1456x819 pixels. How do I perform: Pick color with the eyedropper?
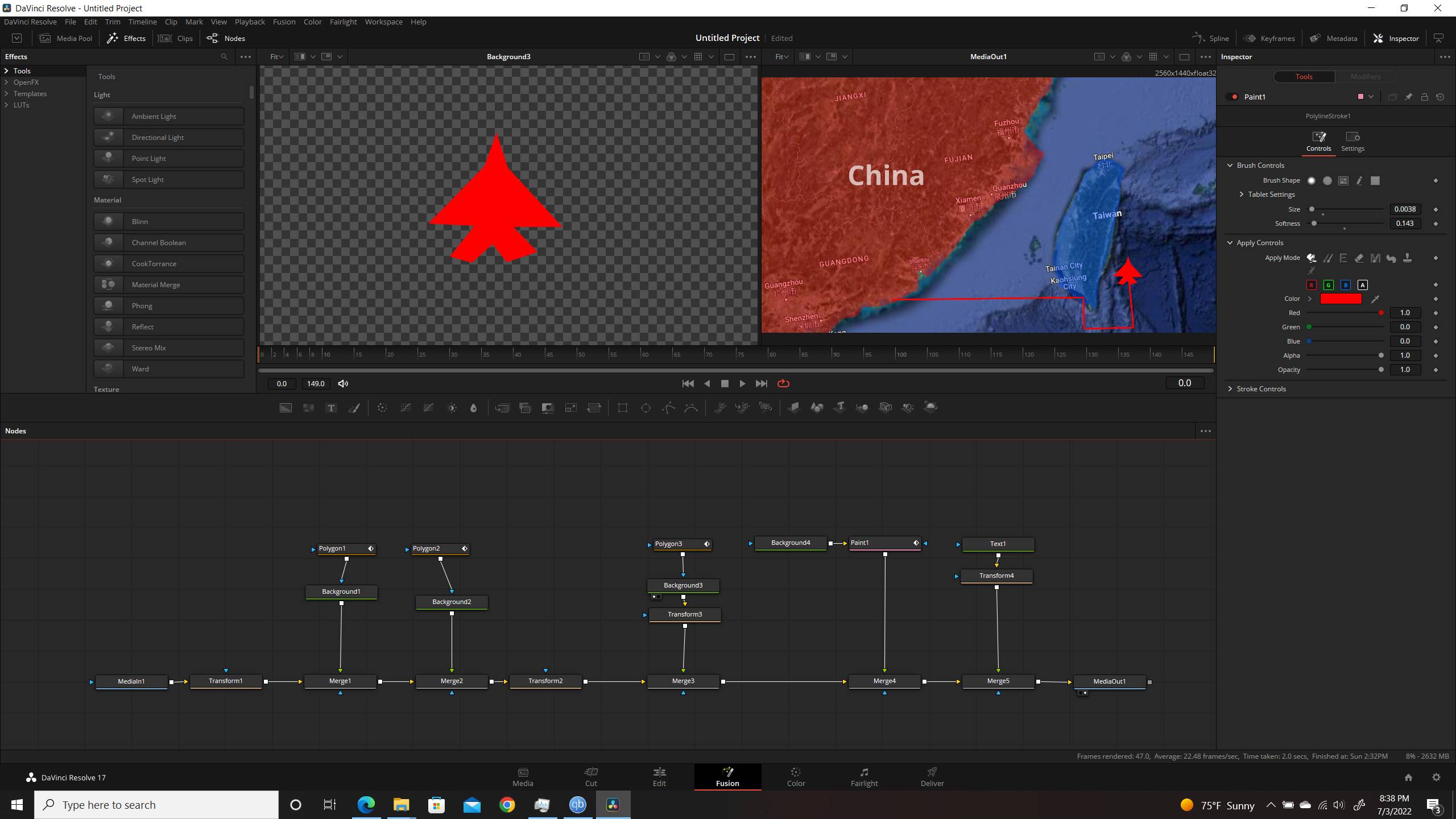pyautogui.click(x=1375, y=299)
